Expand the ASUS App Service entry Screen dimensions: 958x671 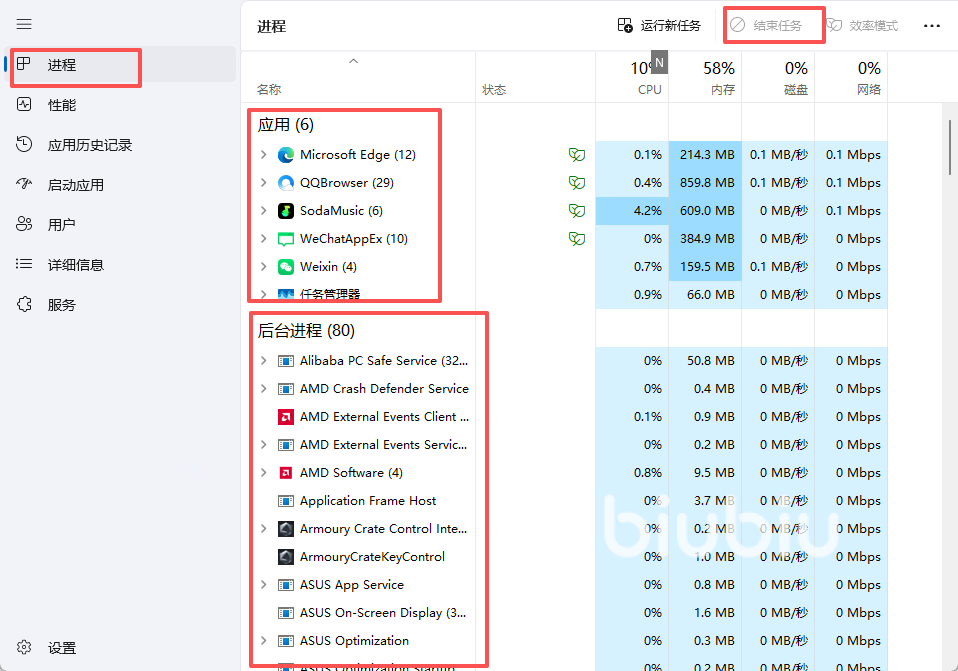[263, 585]
